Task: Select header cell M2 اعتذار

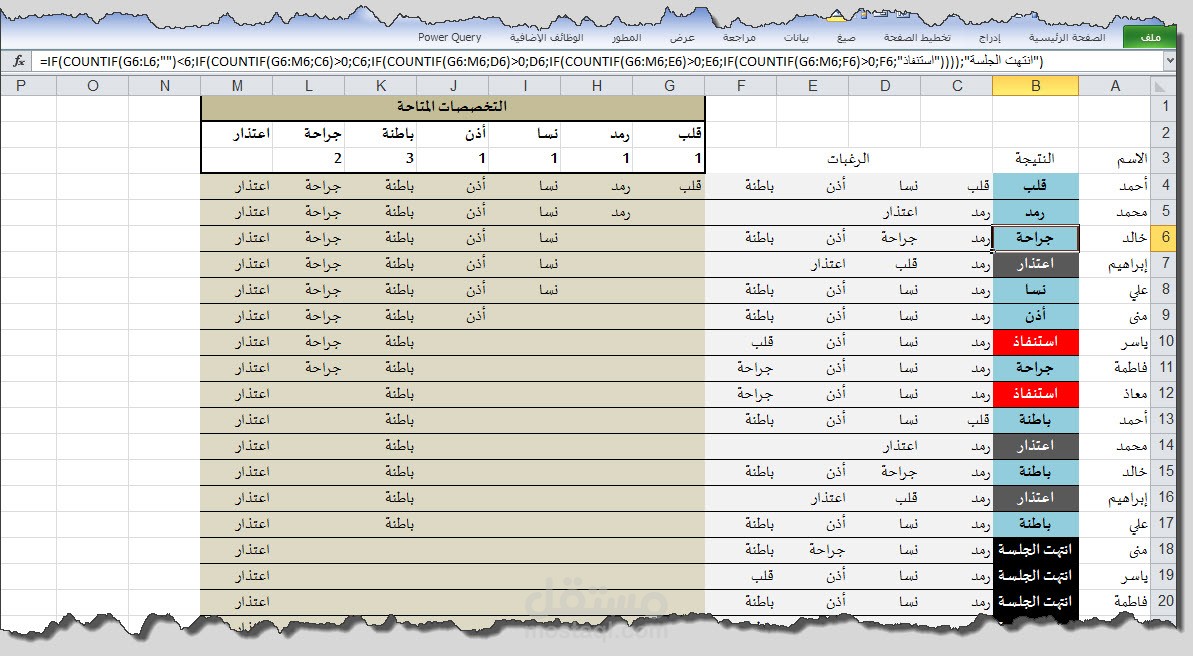Action: click(x=237, y=134)
